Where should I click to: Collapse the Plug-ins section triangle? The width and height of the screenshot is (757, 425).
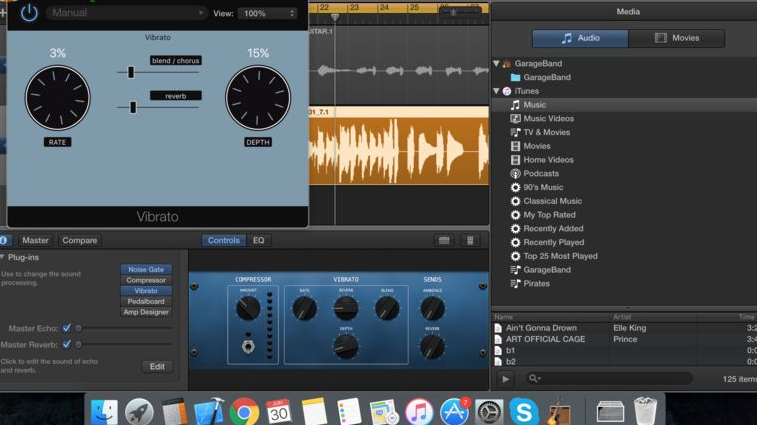(x=3, y=257)
